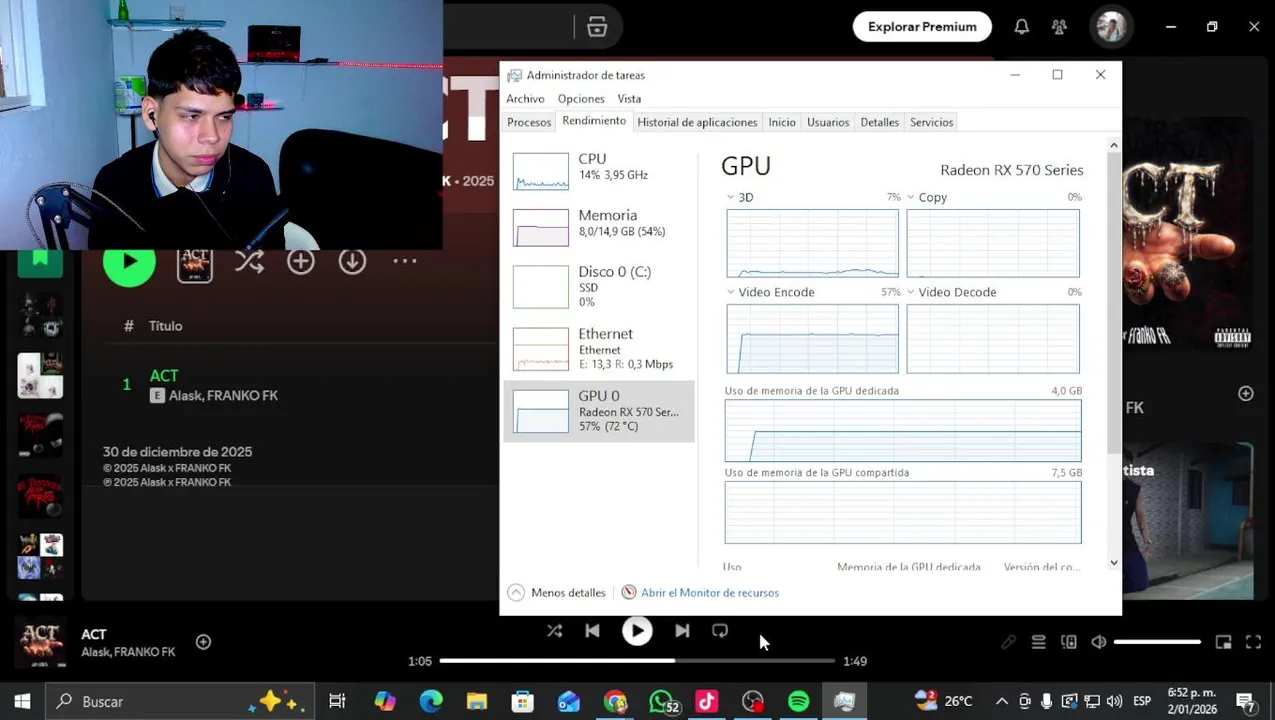Open Microsoft Edge from taskbar
The width and height of the screenshot is (1275, 720).
[x=431, y=702]
